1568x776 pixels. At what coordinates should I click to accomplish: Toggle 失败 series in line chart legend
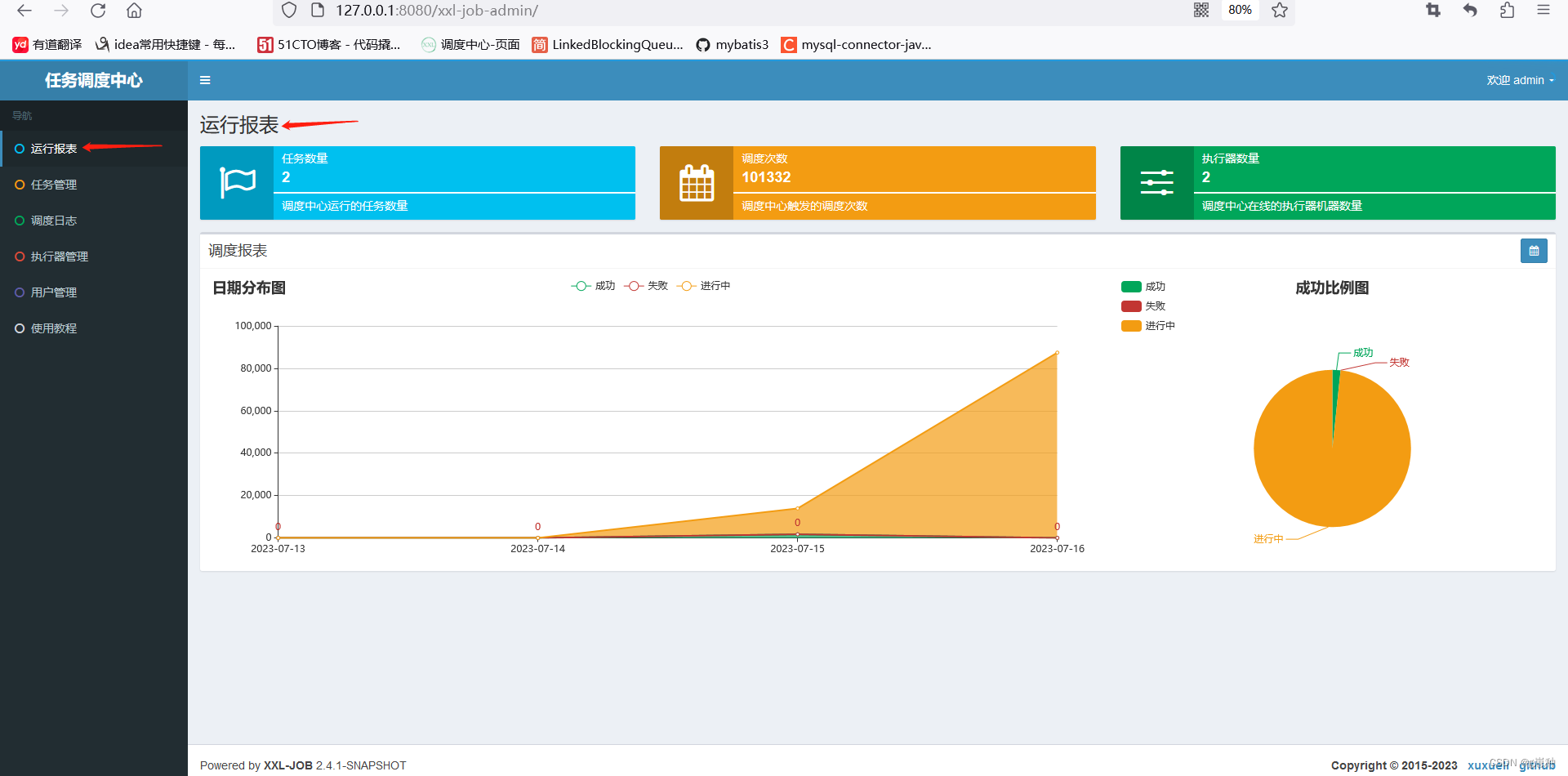(x=646, y=286)
